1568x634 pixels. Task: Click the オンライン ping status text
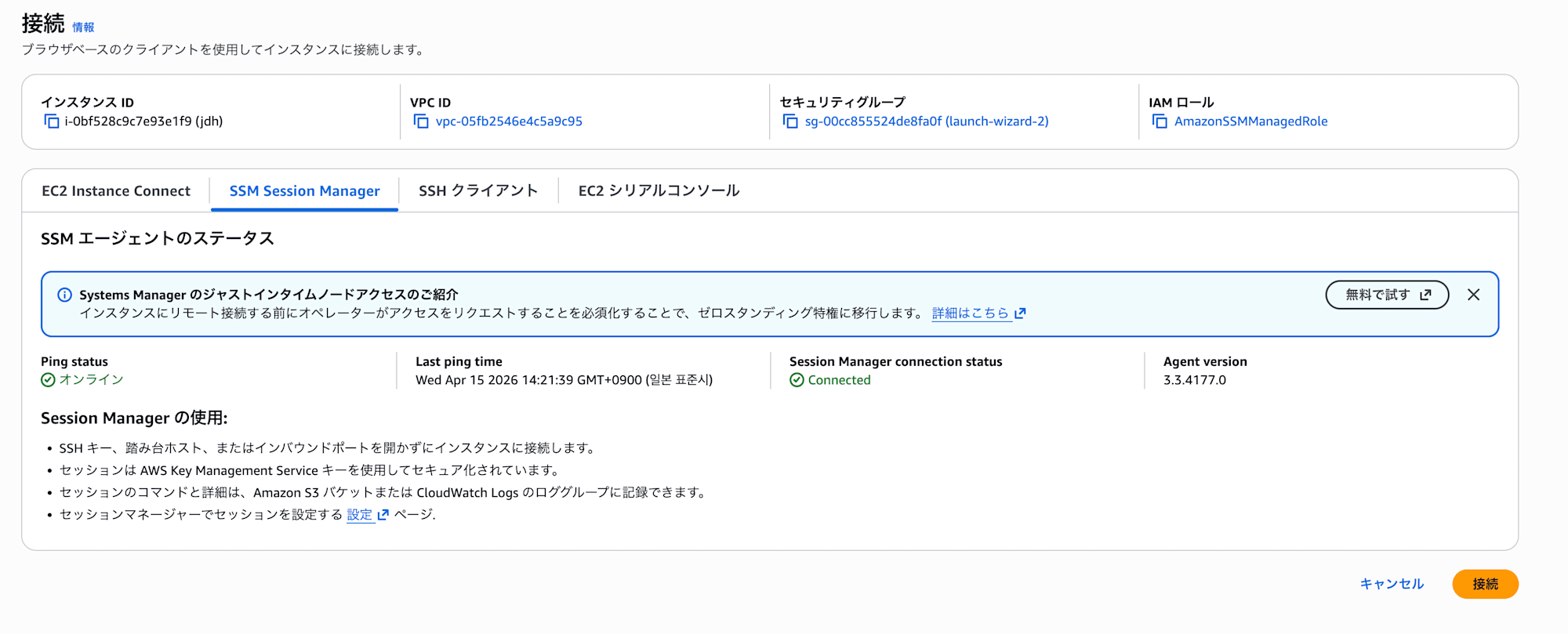click(x=92, y=380)
